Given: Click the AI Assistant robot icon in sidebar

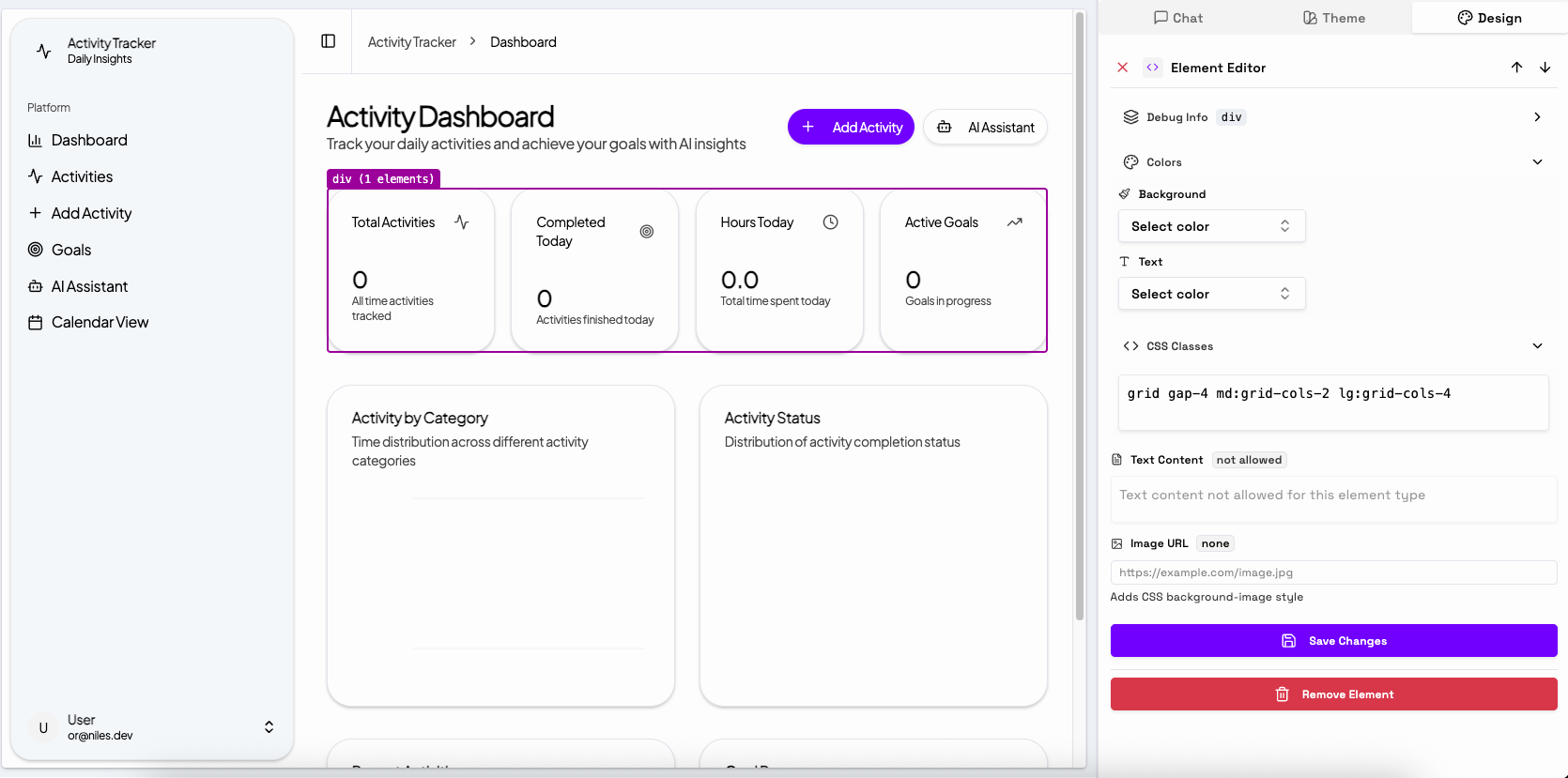Looking at the screenshot, I should [x=35, y=286].
